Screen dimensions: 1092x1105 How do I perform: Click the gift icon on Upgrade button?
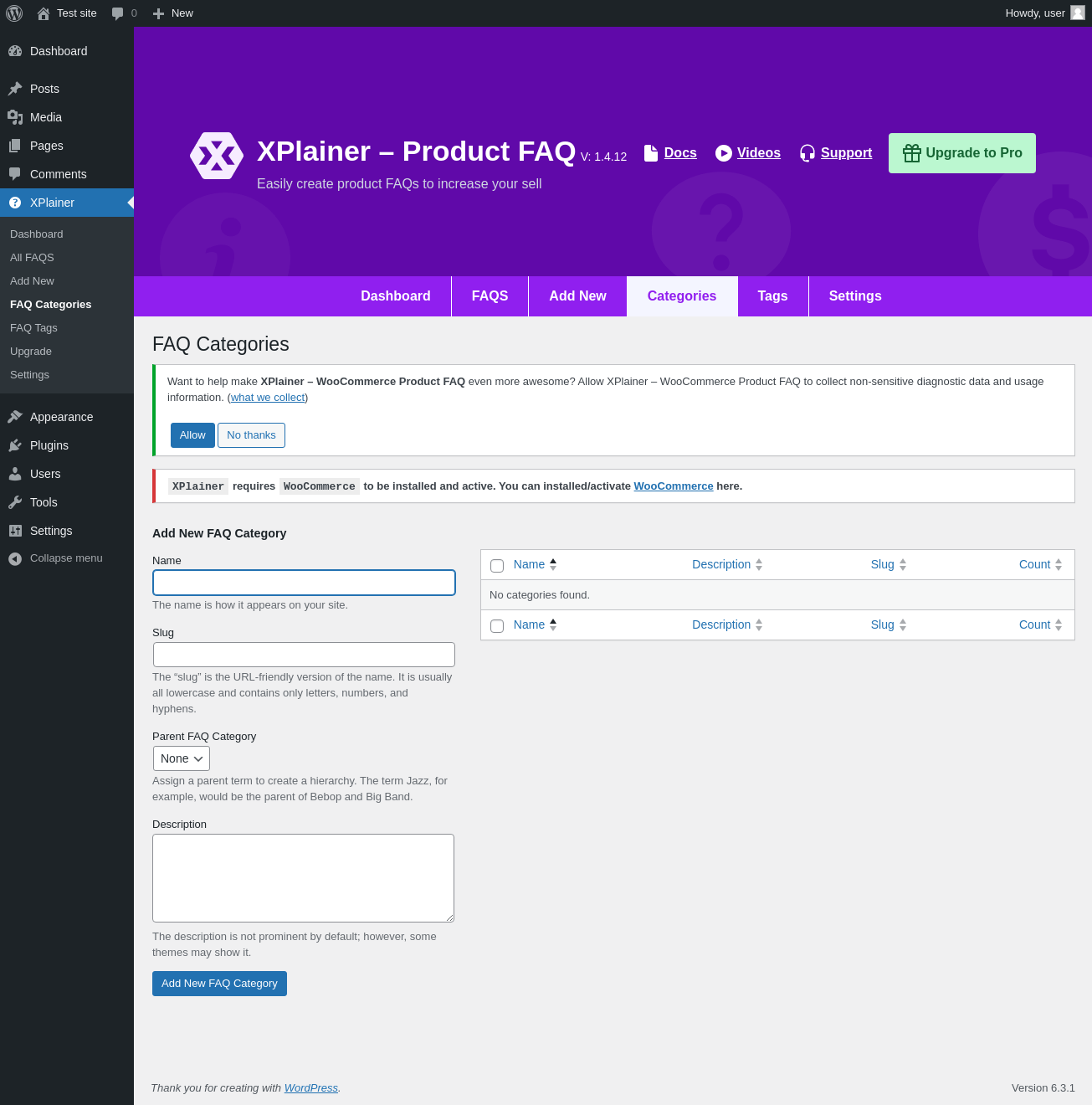912,153
